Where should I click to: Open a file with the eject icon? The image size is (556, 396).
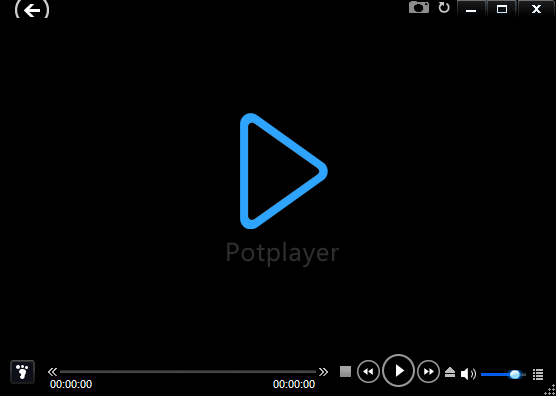(450, 372)
